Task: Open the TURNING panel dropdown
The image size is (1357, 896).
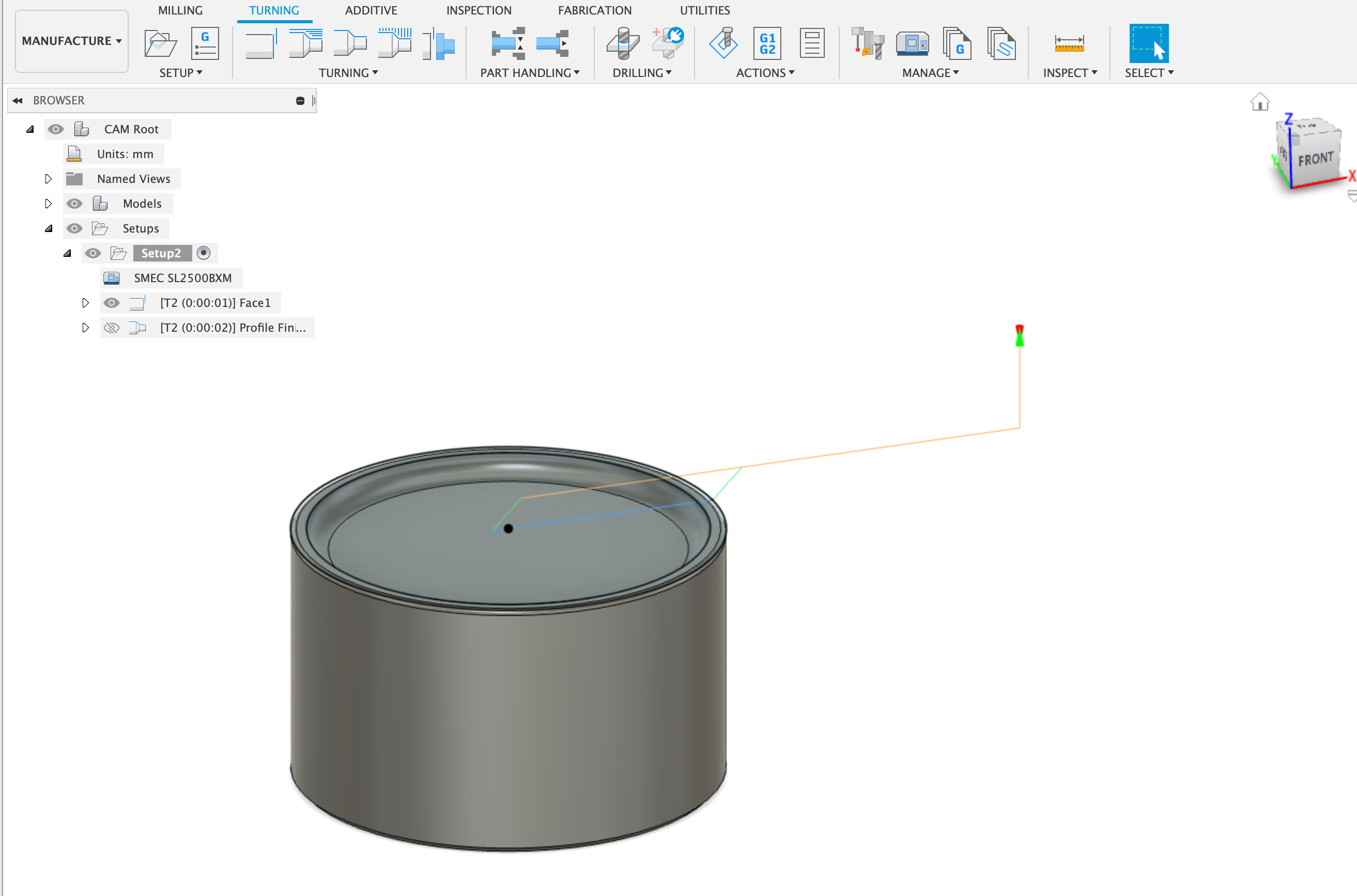Action: pyautogui.click(x=348, y=72)
